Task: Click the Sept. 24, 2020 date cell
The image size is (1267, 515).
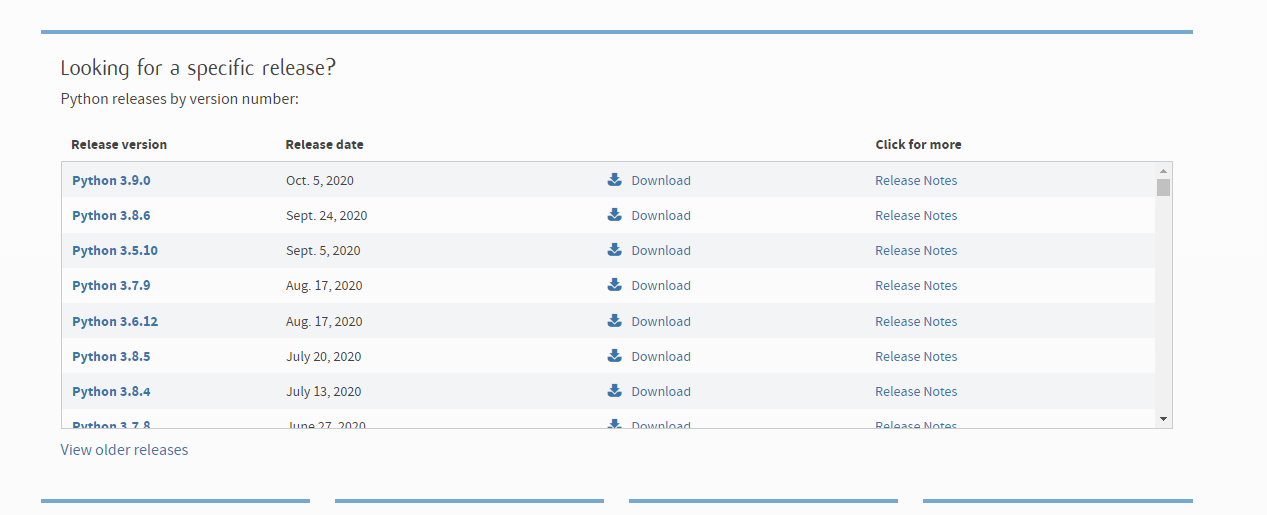Action: click(327, 216)
